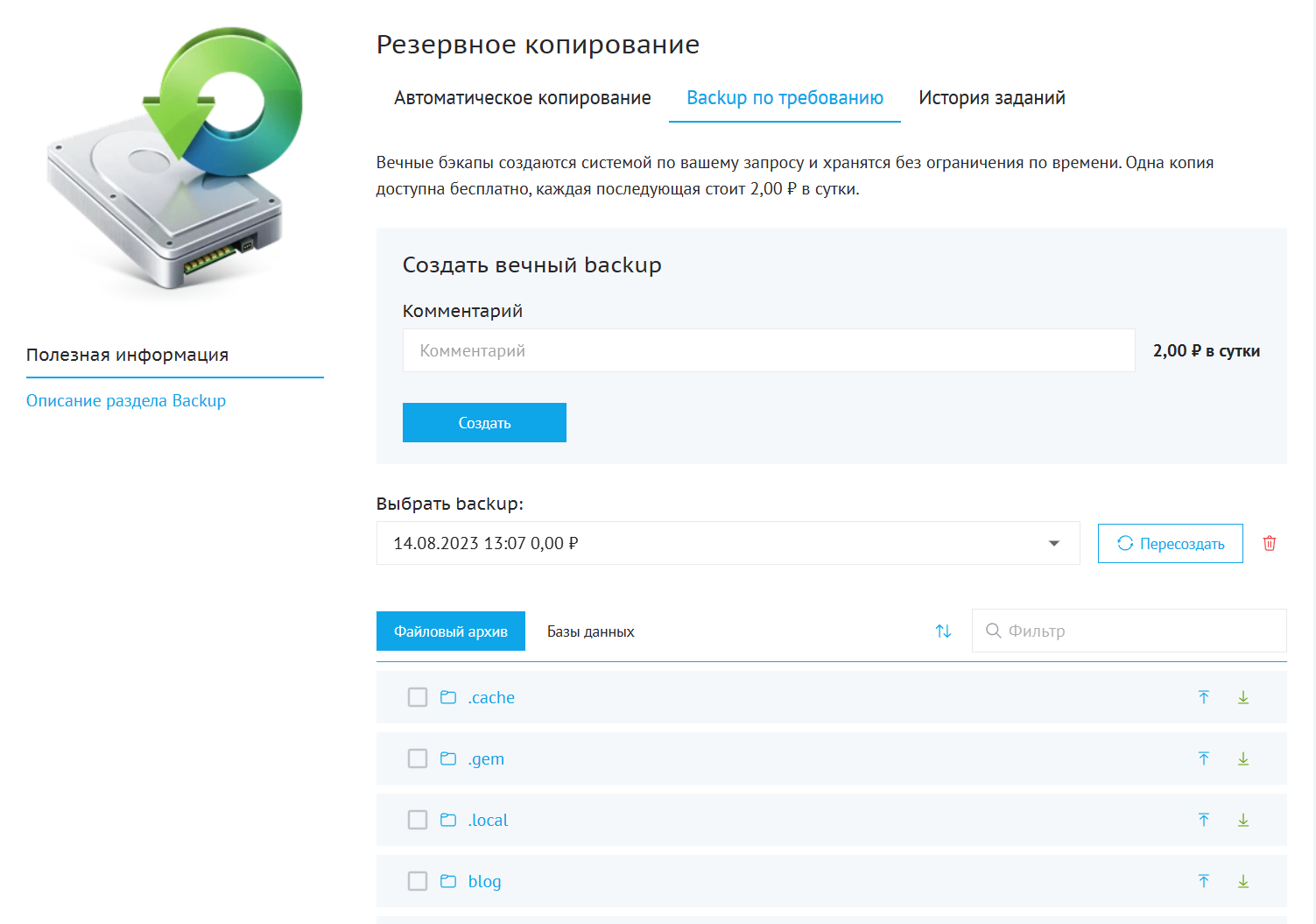The image size is (1316, 924).
Task: Select the .gem folder checkbox
Action: pyautogui.click(x=418, y=758)
